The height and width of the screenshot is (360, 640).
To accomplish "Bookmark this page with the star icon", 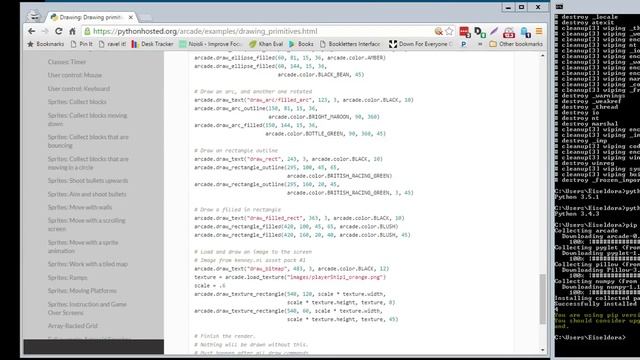I will pos(449,31).
